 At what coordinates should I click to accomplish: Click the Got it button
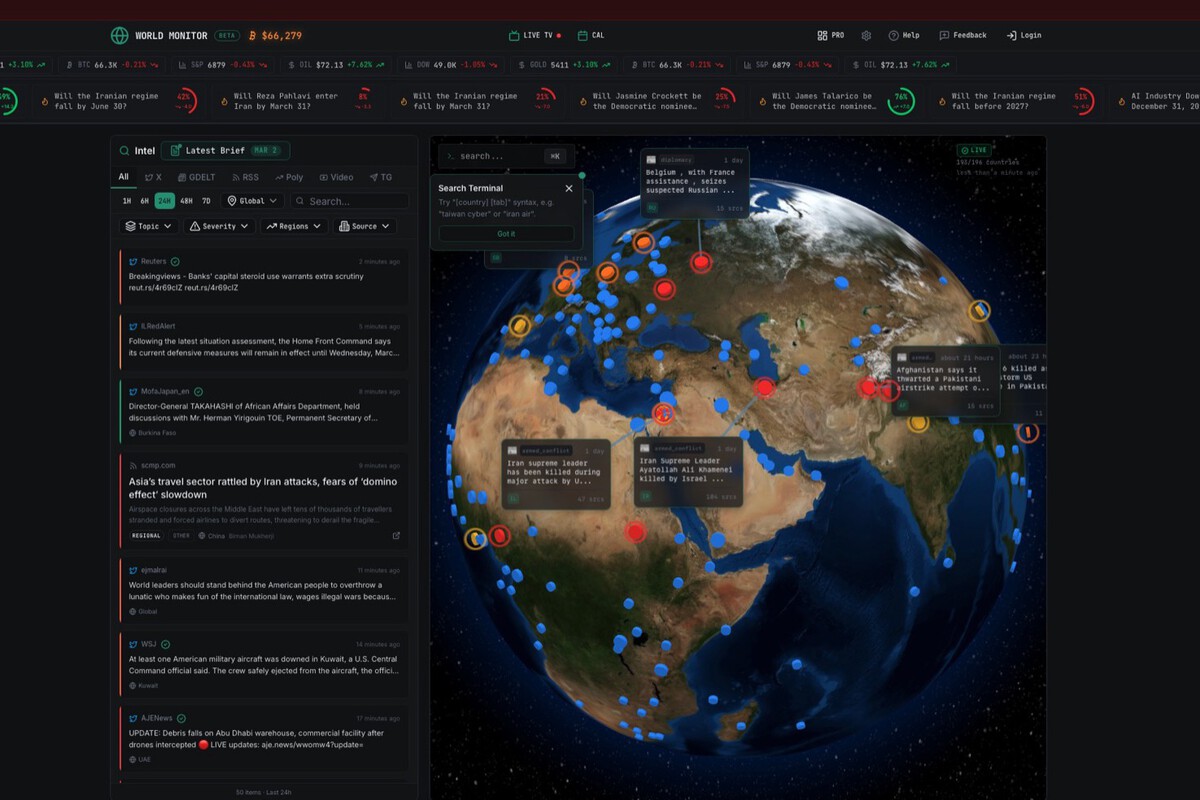click(x=506, y=234)
